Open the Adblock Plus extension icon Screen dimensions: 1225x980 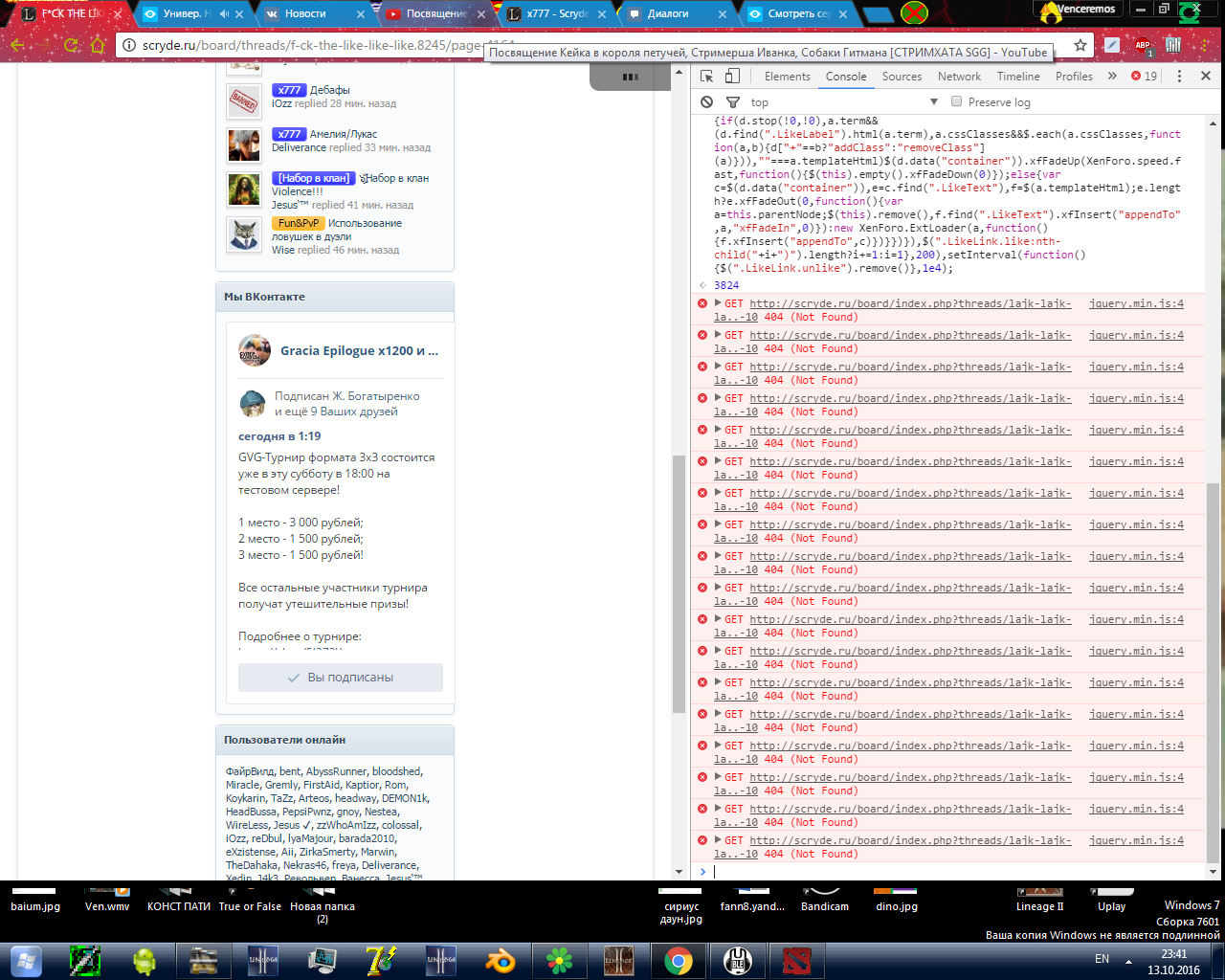tap(1143, 45)
